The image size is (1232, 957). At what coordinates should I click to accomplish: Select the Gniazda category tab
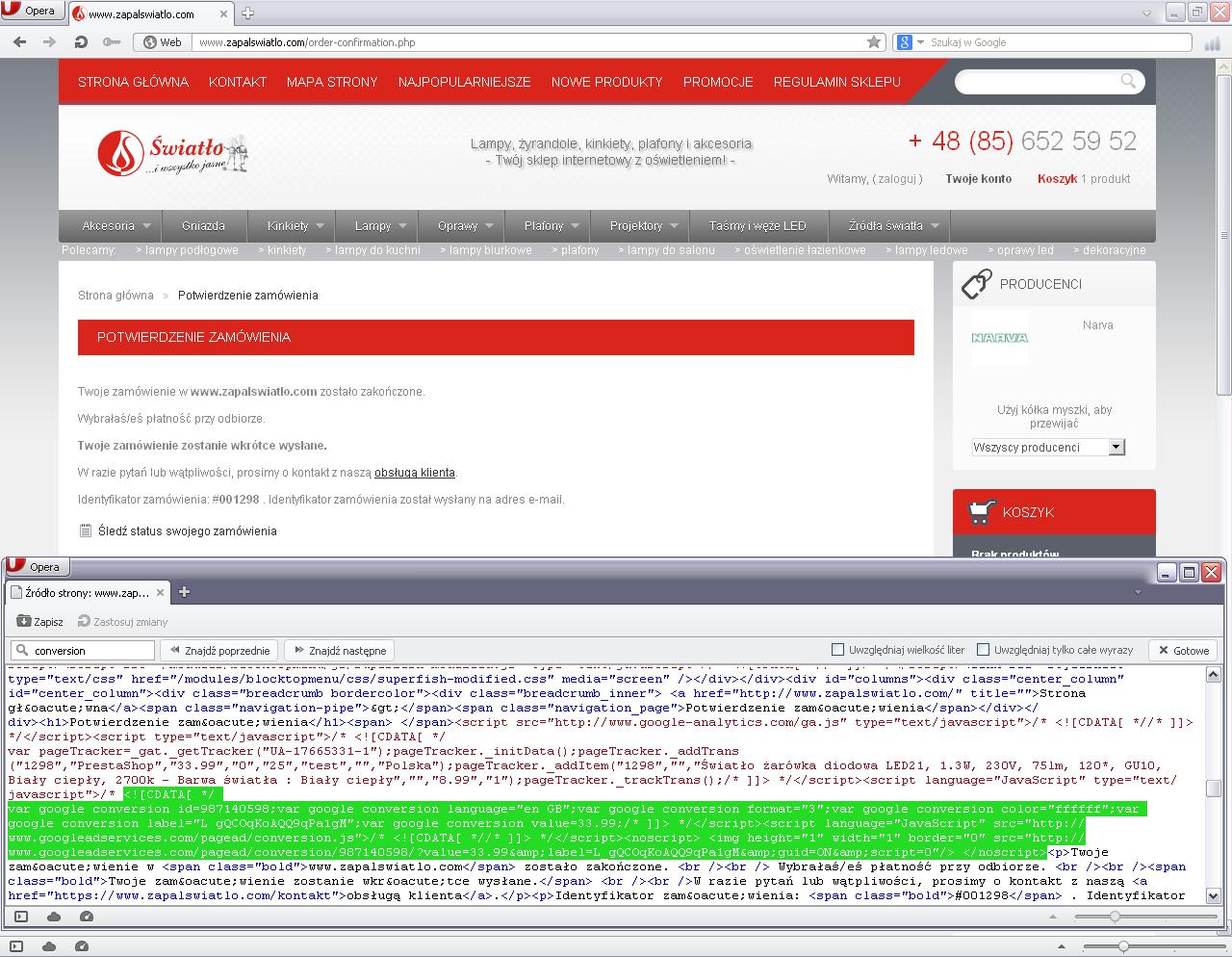203,226
